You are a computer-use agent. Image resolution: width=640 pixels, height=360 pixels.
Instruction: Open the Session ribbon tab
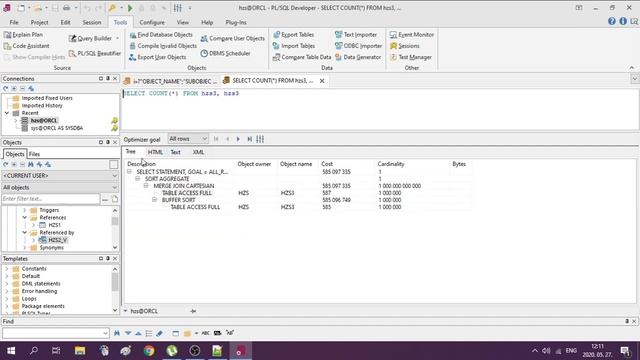pyautogui.click(x=92, y=22)
